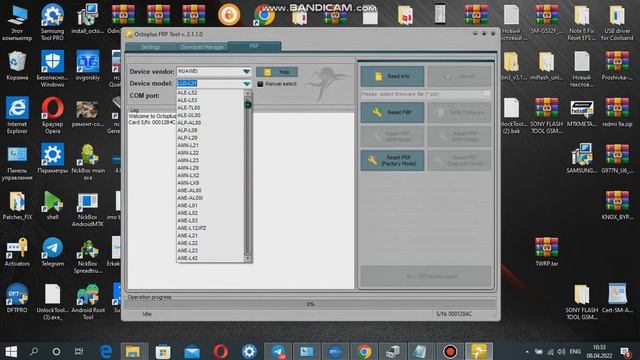The image size is (640, 360).
Task: Open Telegram desktop shortcut
Action: click(52, 252)
